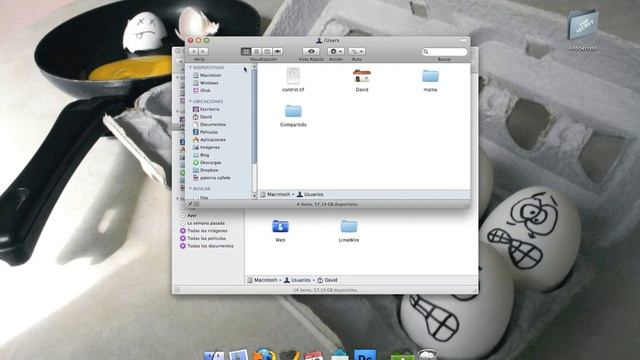
Task: Toggle the toolbar with the pill button in title bar
Action: (x=463, y=40)
